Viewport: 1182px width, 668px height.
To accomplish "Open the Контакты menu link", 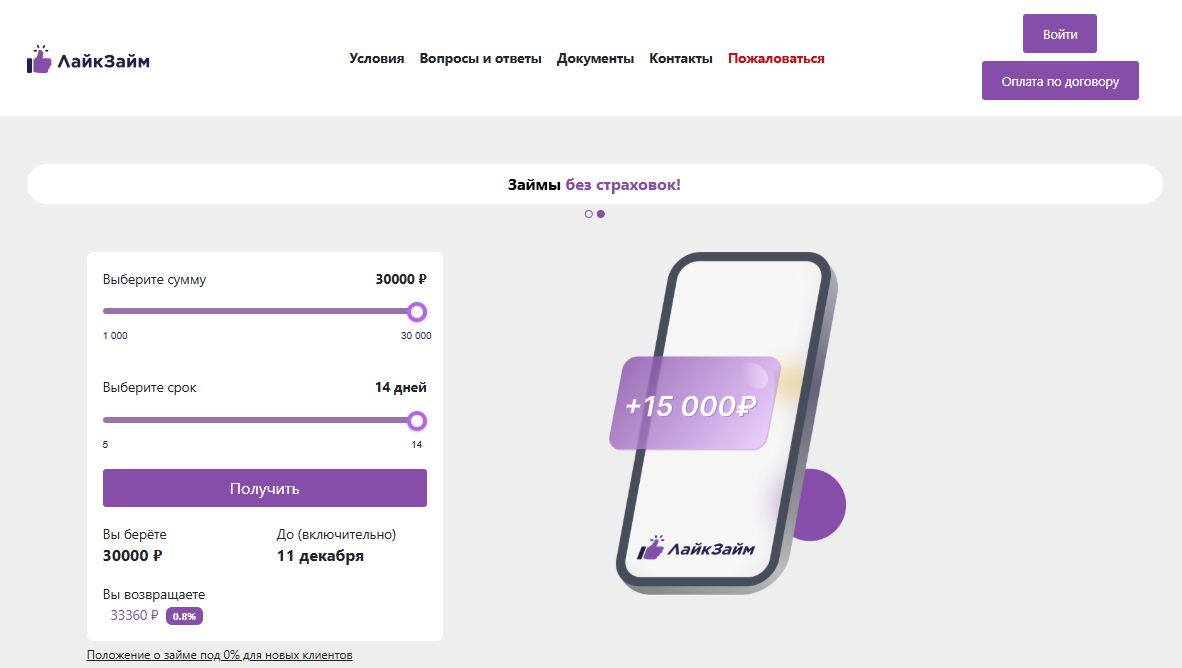I will pyautogui.click(x=681, y=58).
